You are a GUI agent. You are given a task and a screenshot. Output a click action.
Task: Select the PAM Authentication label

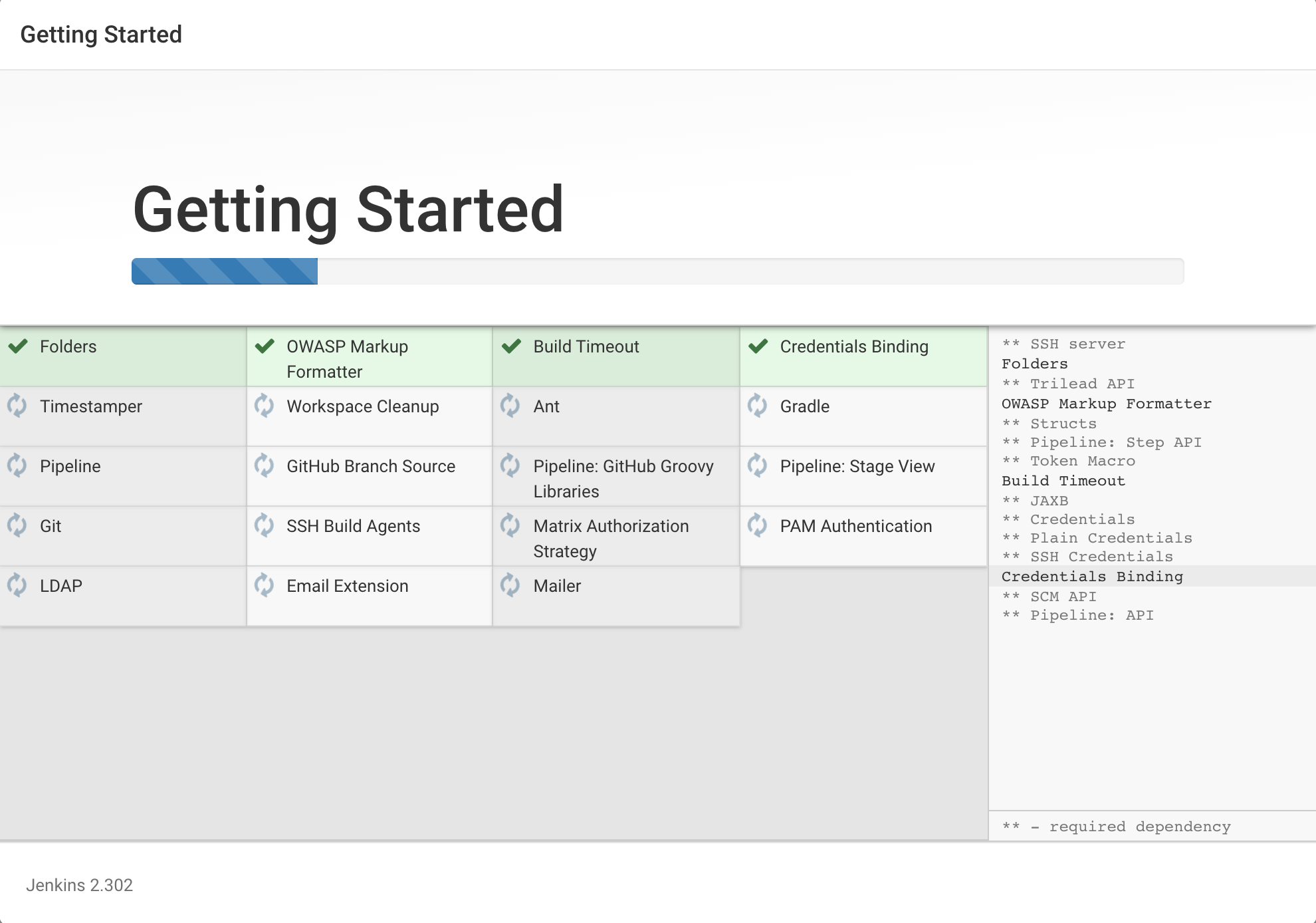(x=856, y=526)
